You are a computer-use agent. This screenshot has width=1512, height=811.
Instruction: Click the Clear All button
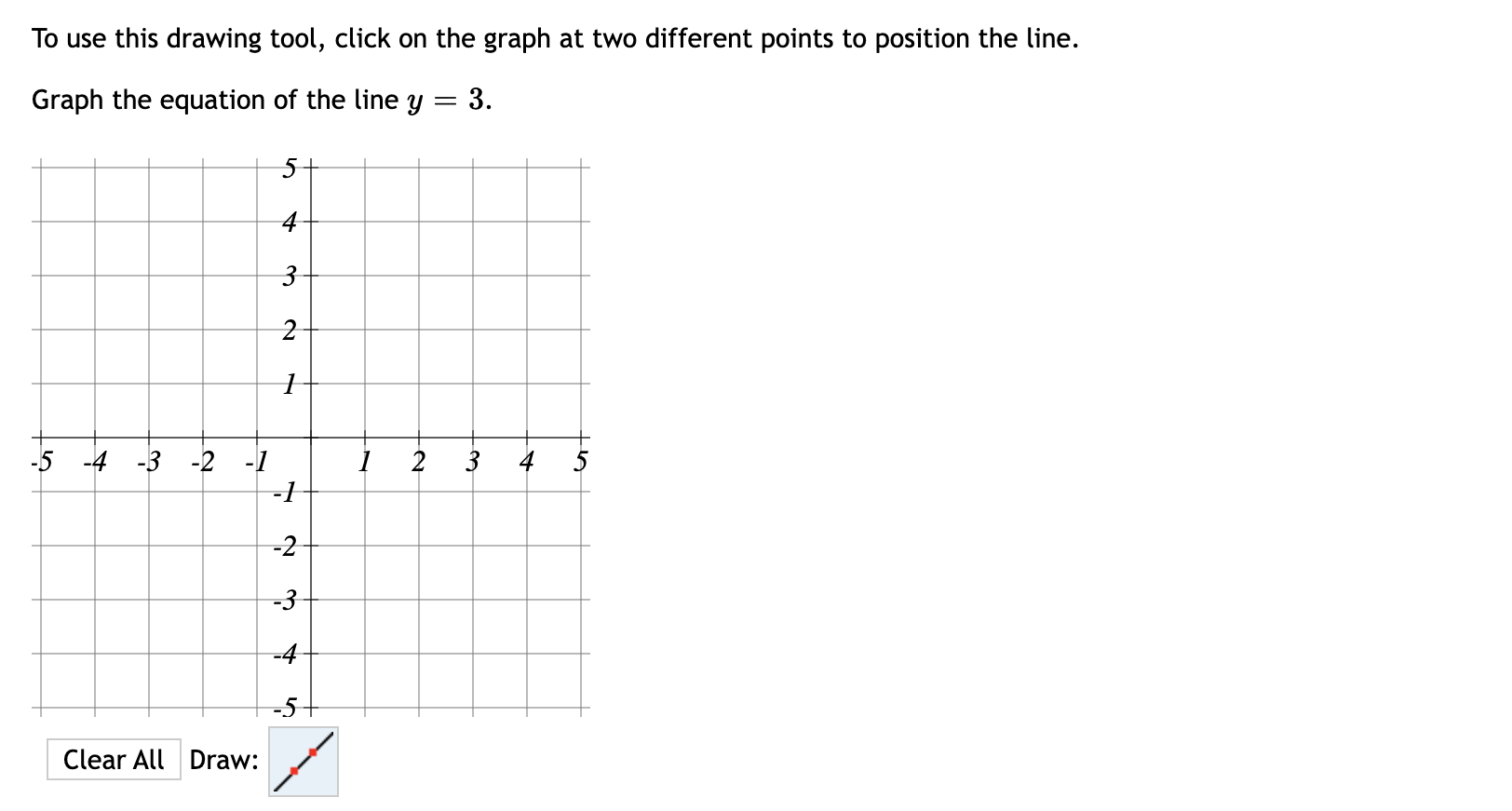click(115, 760)
